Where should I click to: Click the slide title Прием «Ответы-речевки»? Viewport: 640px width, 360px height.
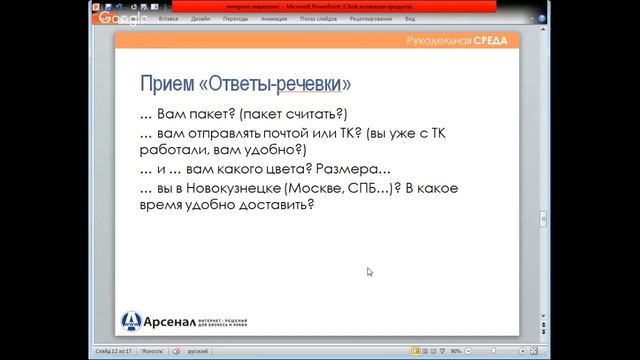coord(245,83)
